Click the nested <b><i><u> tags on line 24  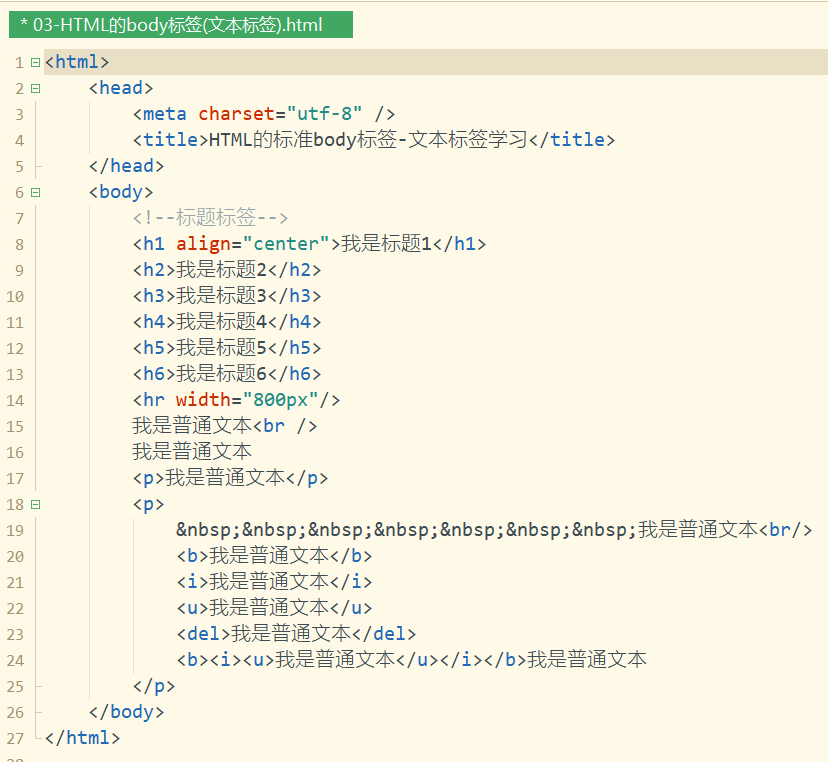(x=225, y=659)
